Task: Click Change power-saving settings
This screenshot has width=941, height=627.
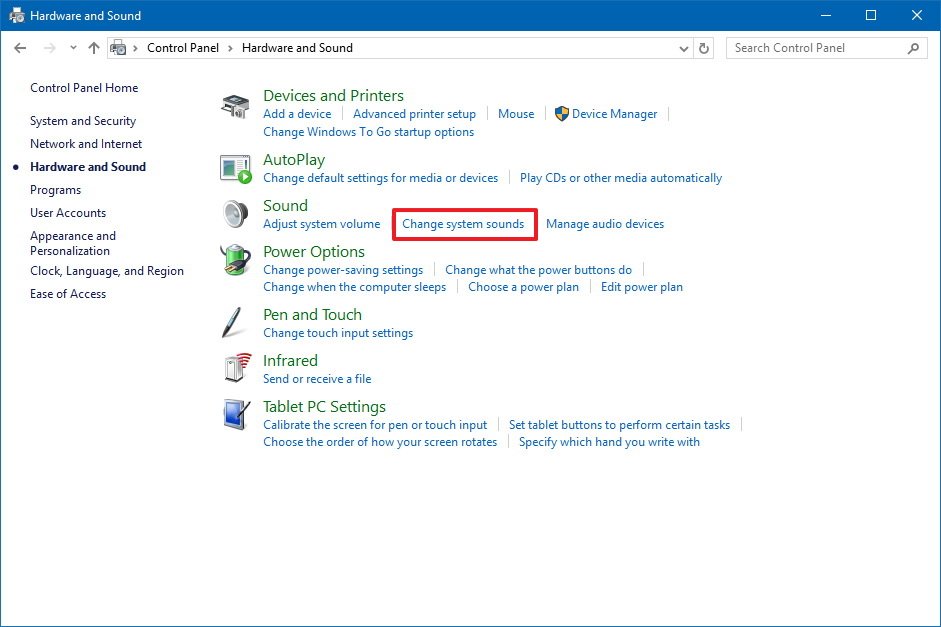Action: pos(343,270)
